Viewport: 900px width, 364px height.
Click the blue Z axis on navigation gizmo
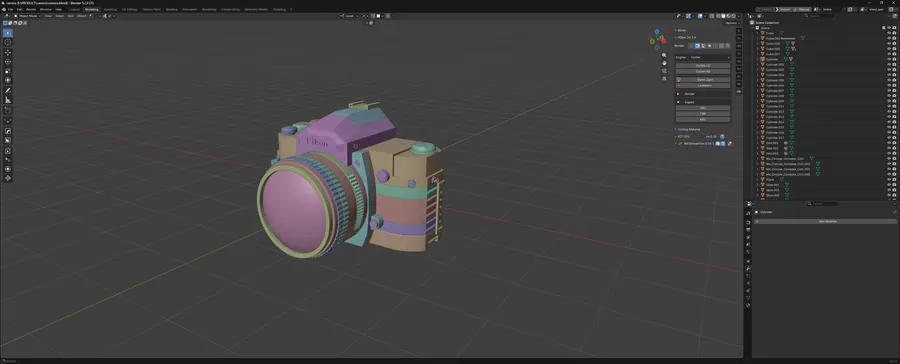pyautogui.click(x=657, y=32)
